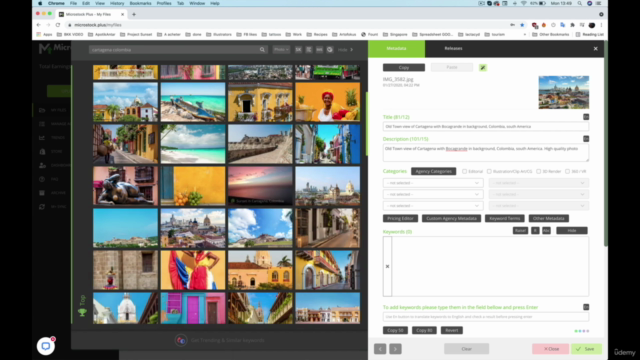Go to previous file with left arrow

pyautogui.click(x=380, y=349)
